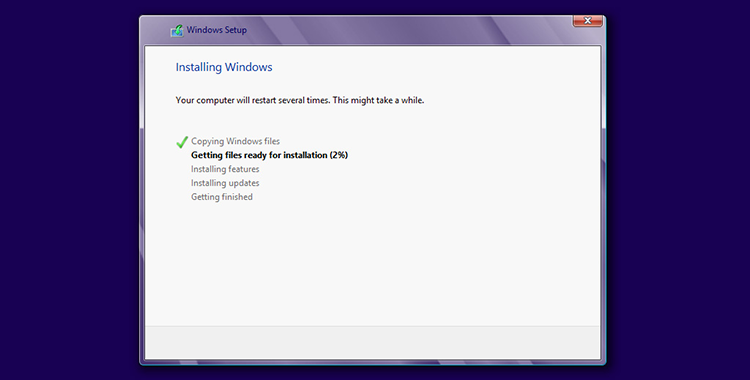750x380 pixels.
Task: Click the green checkmark beside Copying Windows files
Action: (x=182, y=142)
